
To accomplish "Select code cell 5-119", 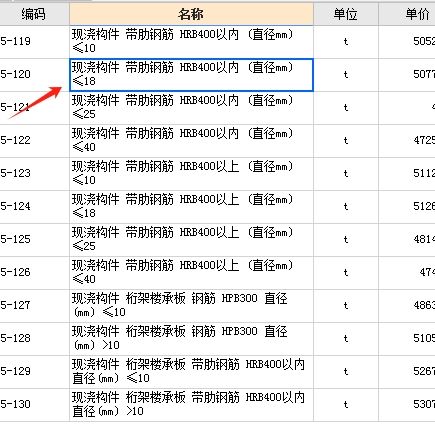I will tap(34, 42).
